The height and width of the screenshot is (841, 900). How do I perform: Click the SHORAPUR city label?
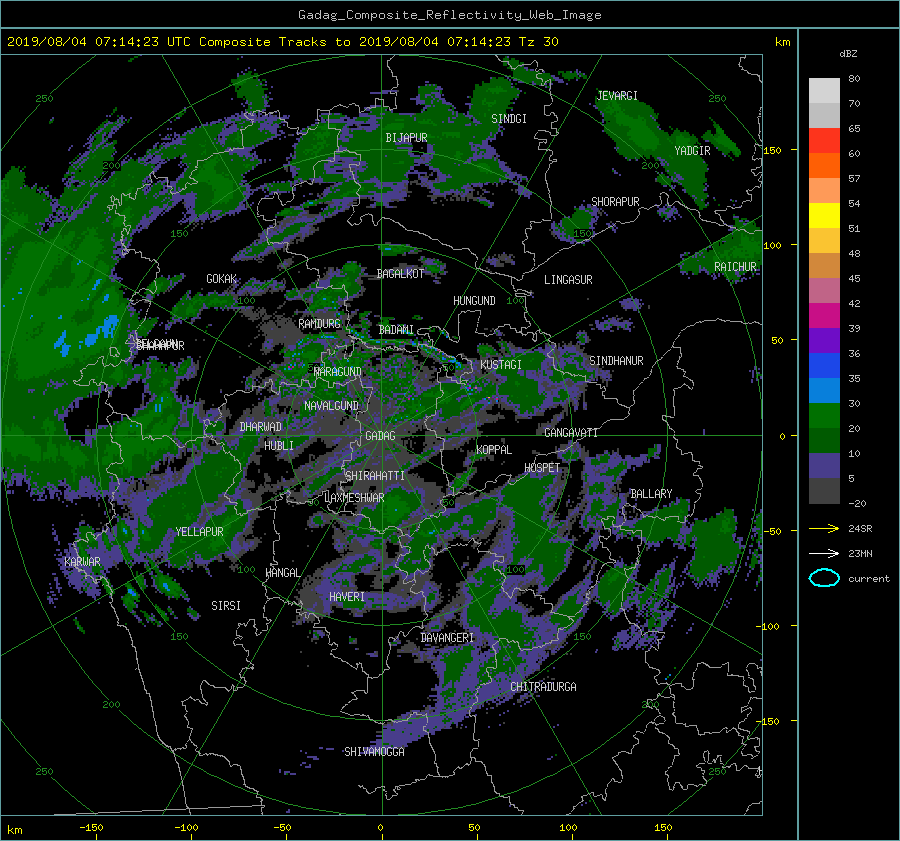pyautogui.click(x=615, y=202)
